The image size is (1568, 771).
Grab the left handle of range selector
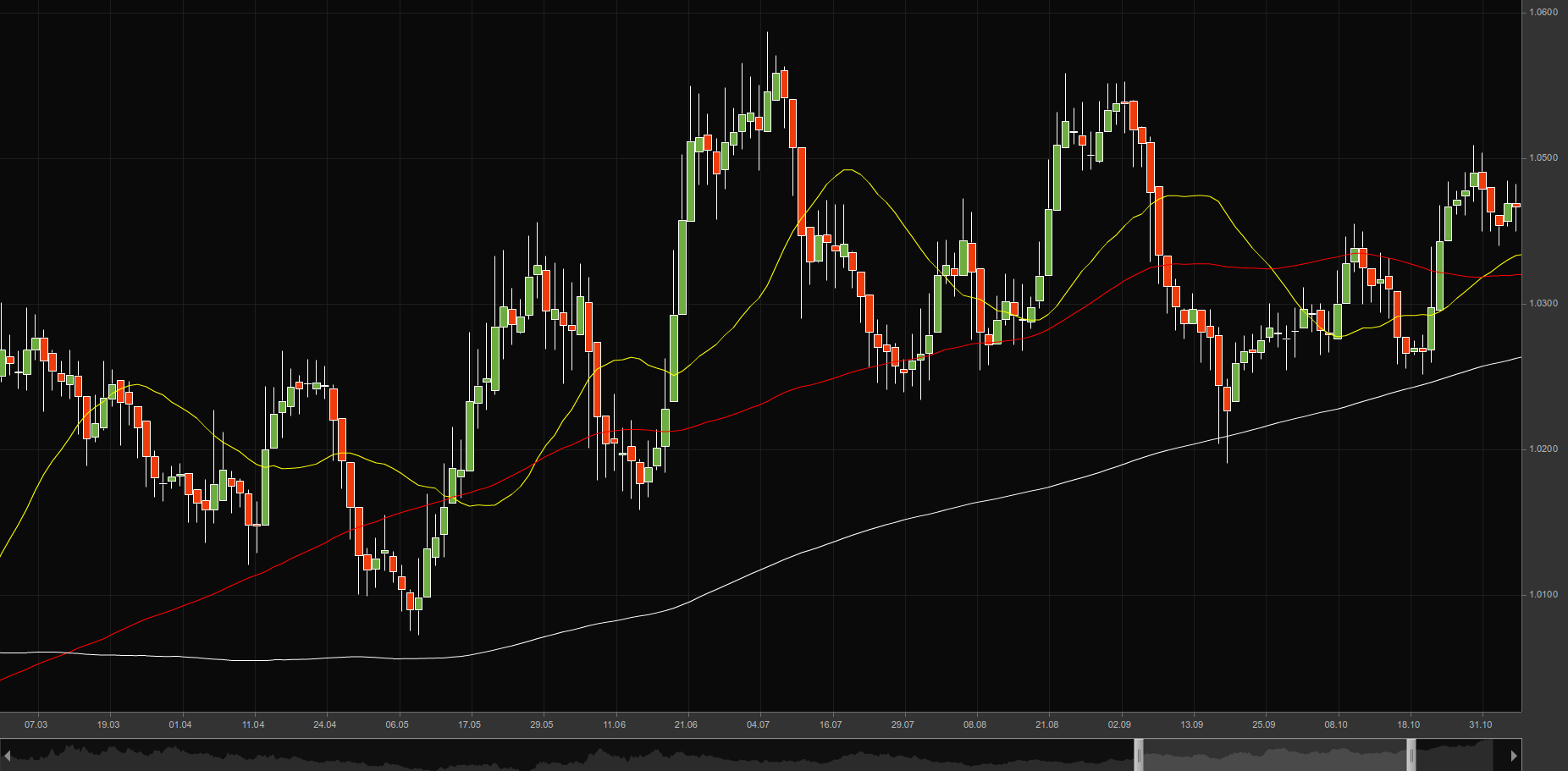click(x=1139, y=755)
